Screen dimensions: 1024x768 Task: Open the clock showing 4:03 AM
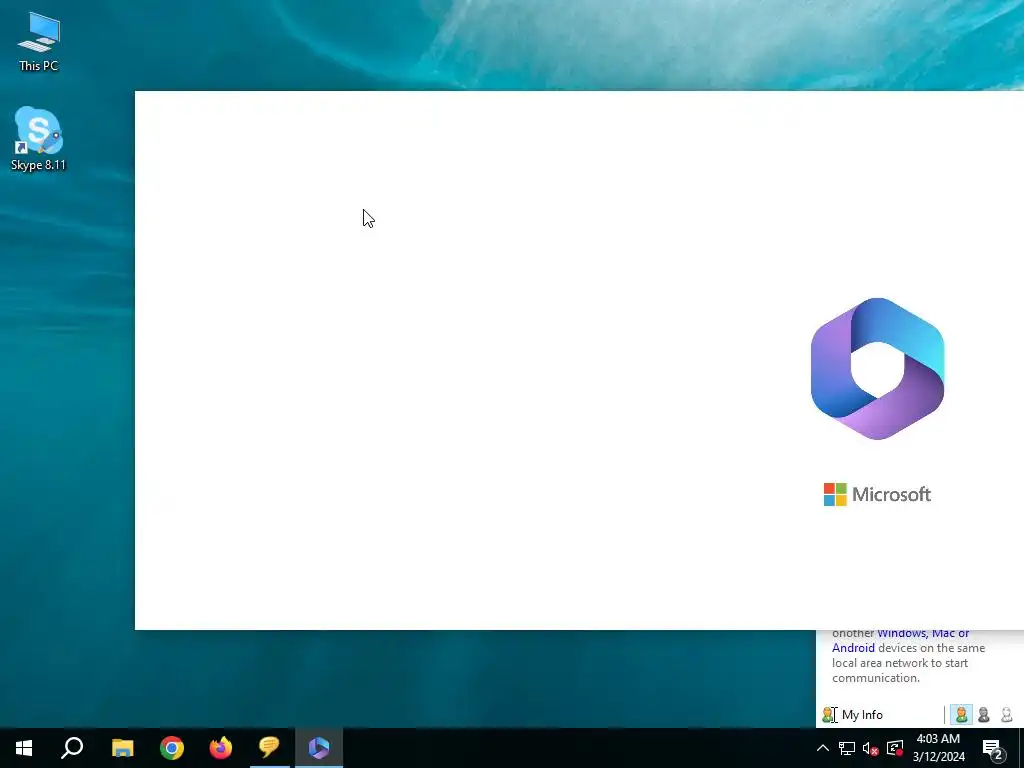[938, 748]
